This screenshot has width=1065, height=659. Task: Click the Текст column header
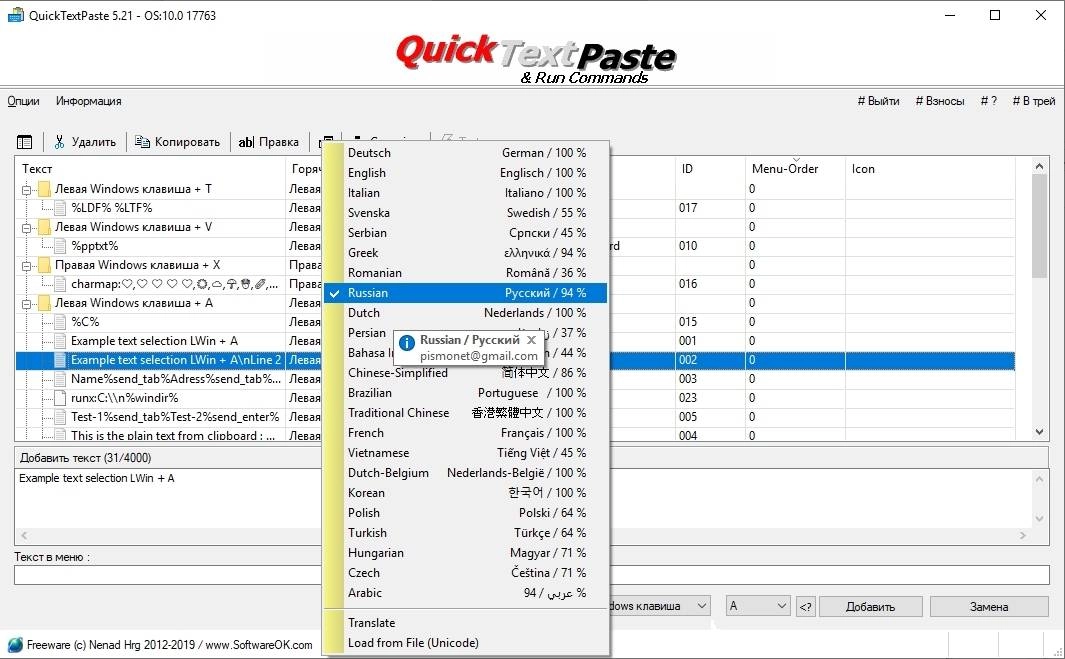tap(150, 168)
